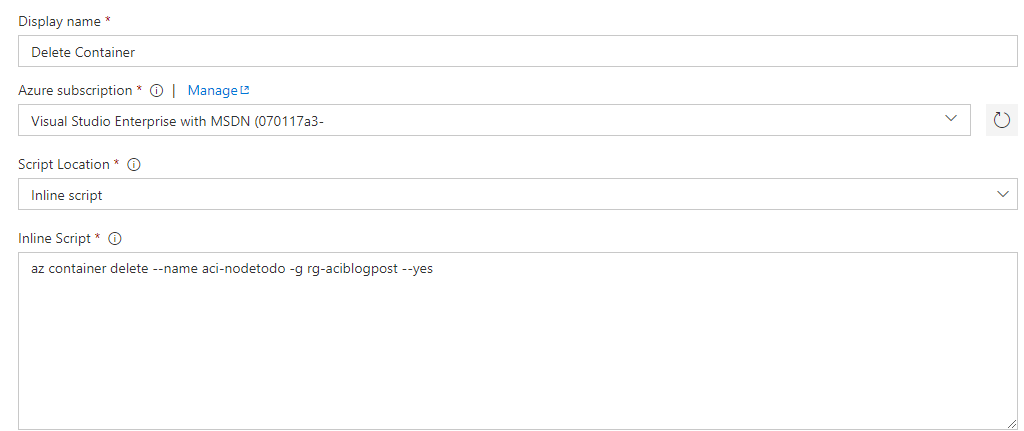The image size is (1024, 431).
Task: Click the Script Location label
Action: 64,165
